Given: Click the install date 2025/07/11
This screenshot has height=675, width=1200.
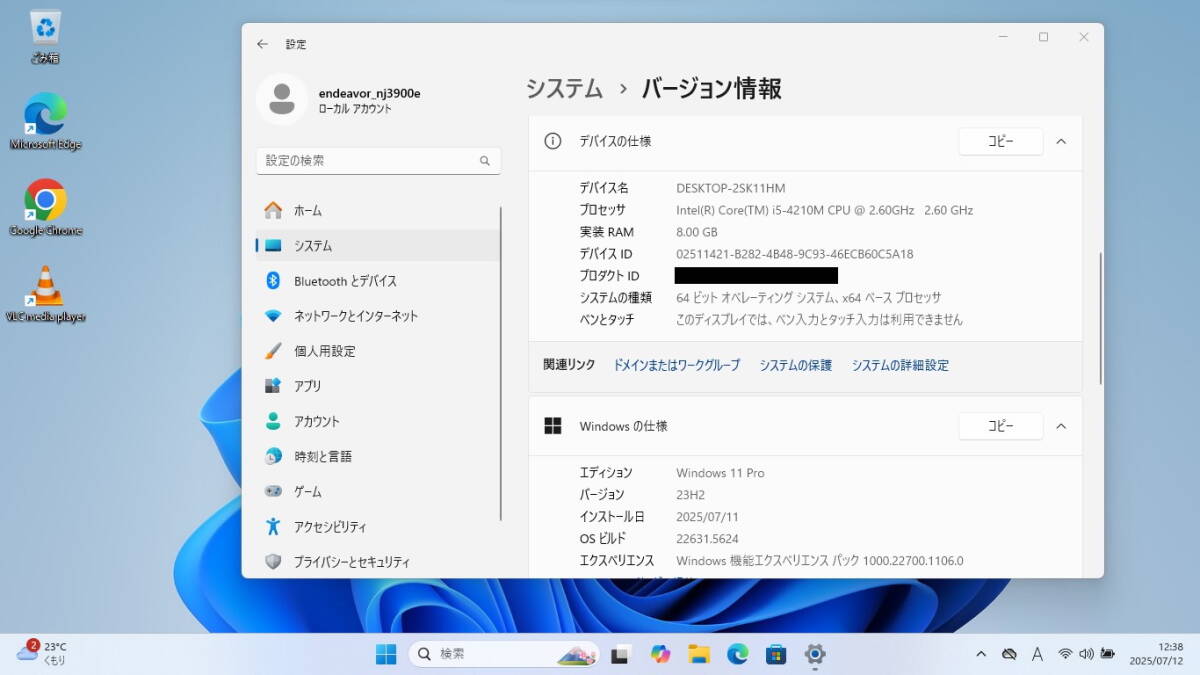Looking at the screenshot, I should 707,517.
